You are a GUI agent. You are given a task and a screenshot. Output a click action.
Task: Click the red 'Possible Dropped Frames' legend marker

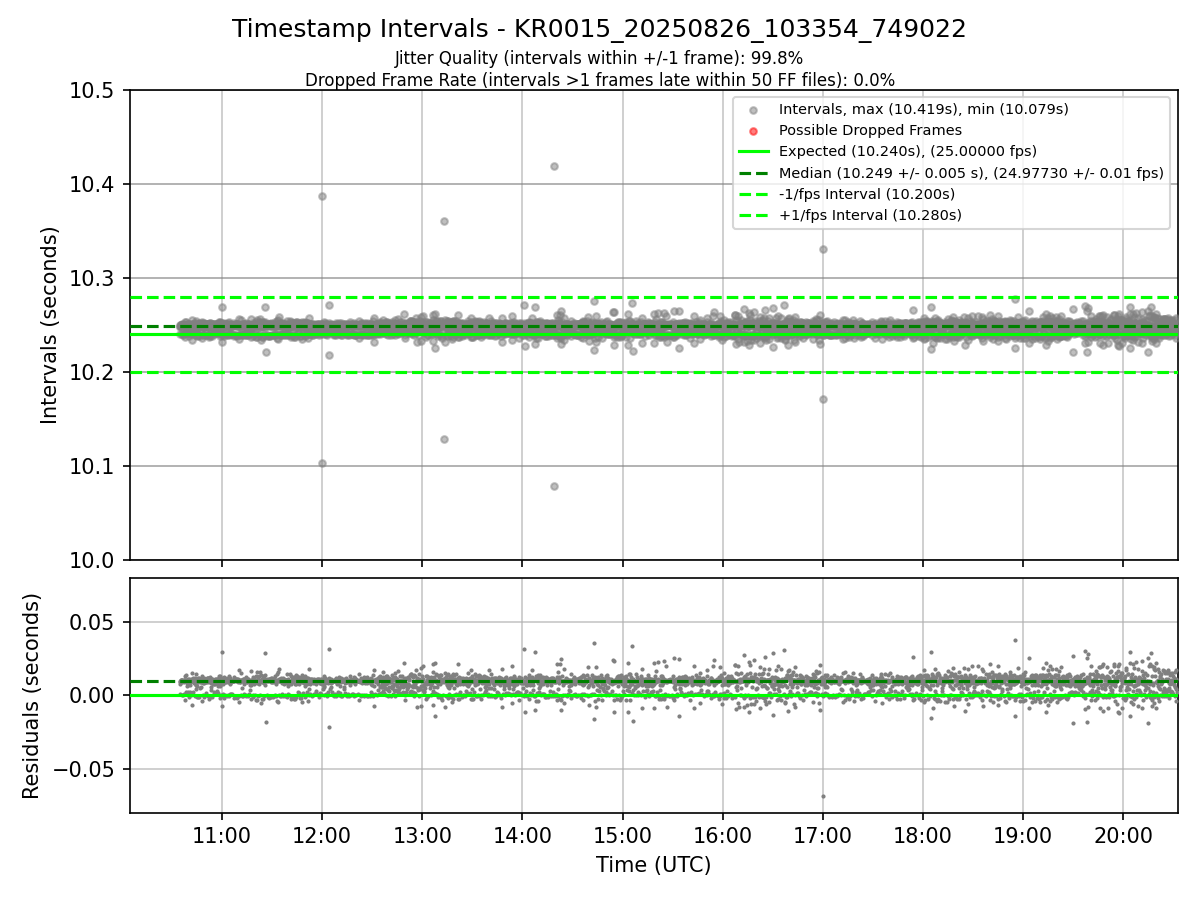click(754, 131)
